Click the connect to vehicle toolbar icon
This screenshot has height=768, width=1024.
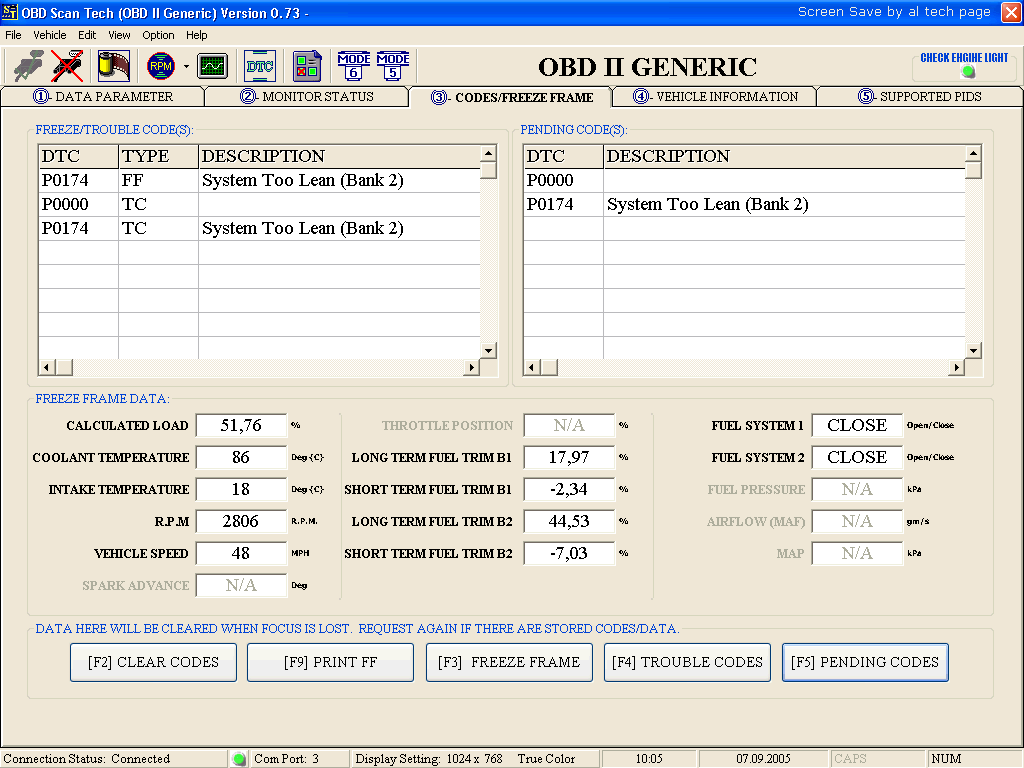tap(29, 66)
